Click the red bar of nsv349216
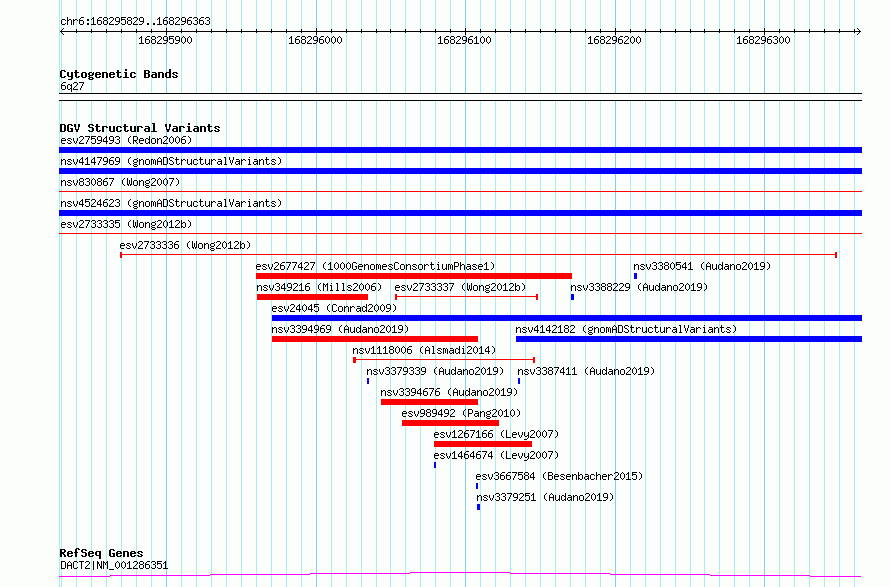This screenshot has width=890, height=587. (x=312, y=297)
